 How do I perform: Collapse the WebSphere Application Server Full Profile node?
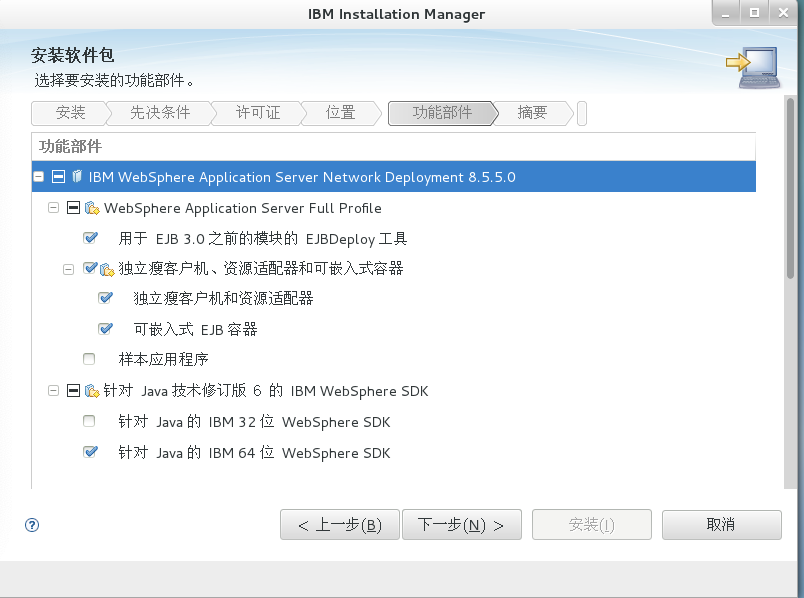click(53, 208)
